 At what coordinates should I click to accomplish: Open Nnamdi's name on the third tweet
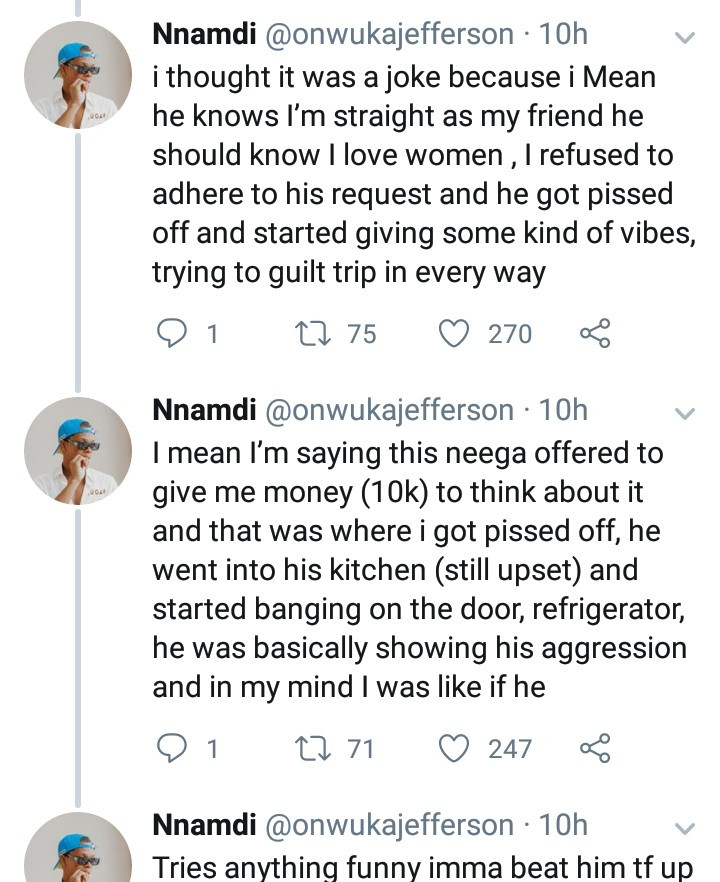tap(204, 825)
